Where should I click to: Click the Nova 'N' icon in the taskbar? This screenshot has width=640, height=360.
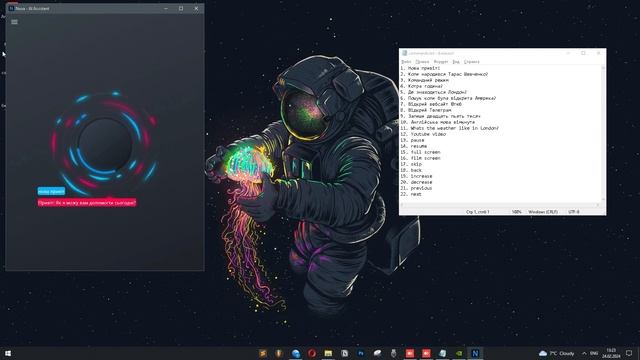(475, 353)
